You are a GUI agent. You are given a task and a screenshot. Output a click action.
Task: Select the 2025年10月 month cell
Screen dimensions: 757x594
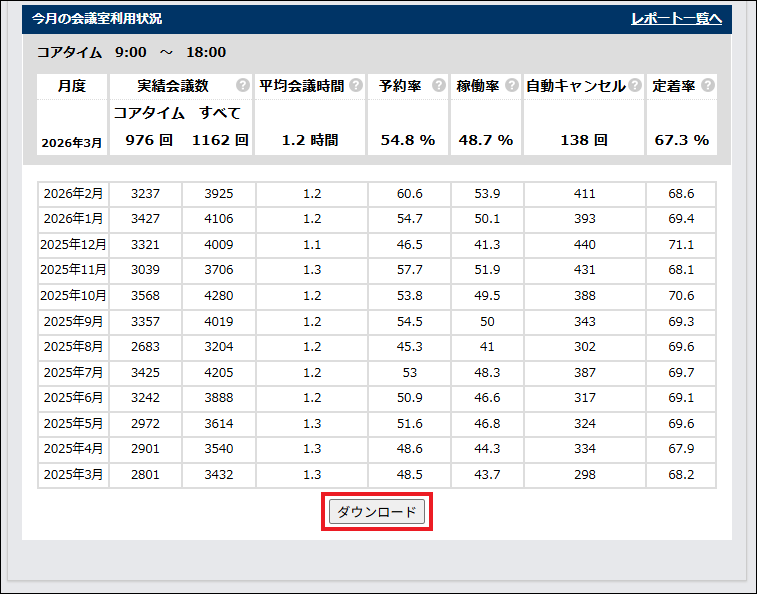pyautogui.click(x=74, y=296)
